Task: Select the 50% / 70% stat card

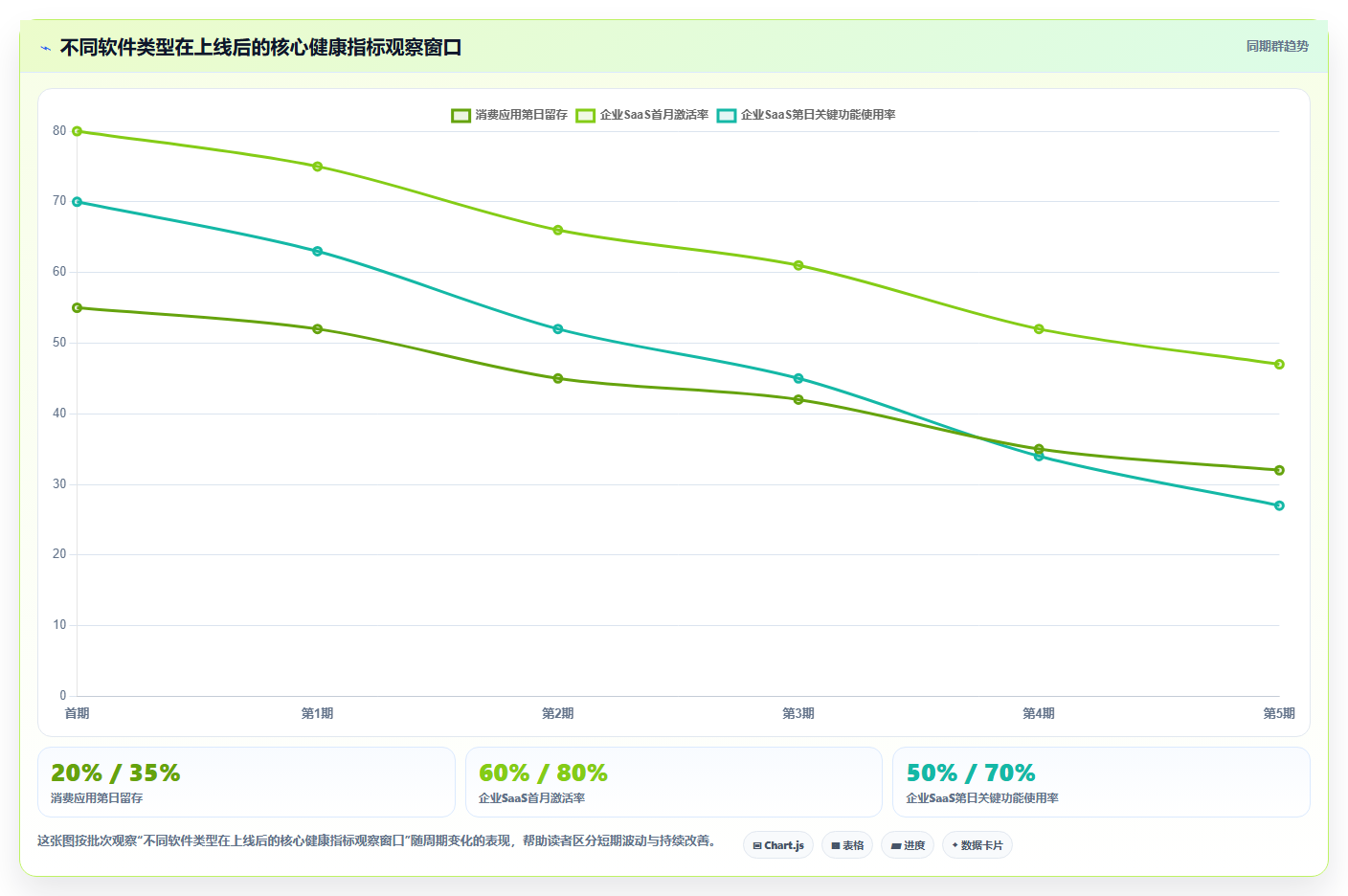Action: click(x=1101, y=782)
